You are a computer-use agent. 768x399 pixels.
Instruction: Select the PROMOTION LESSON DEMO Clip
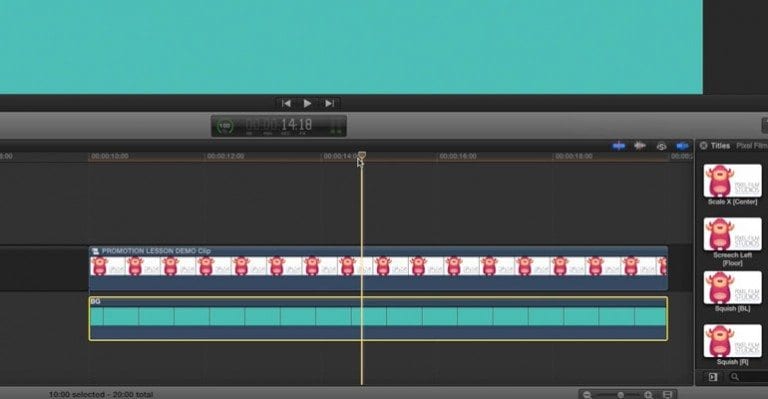click(378, 268)
